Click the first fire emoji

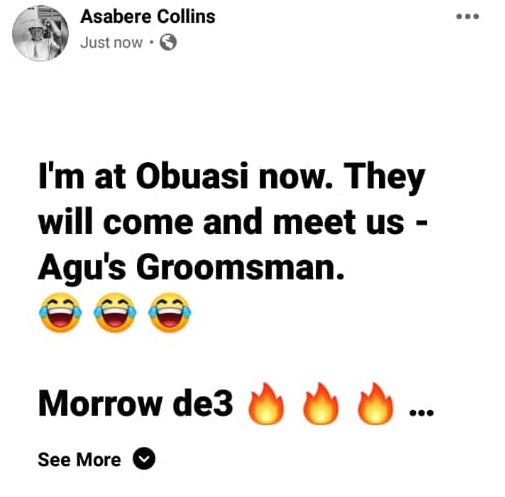point(266,404)
